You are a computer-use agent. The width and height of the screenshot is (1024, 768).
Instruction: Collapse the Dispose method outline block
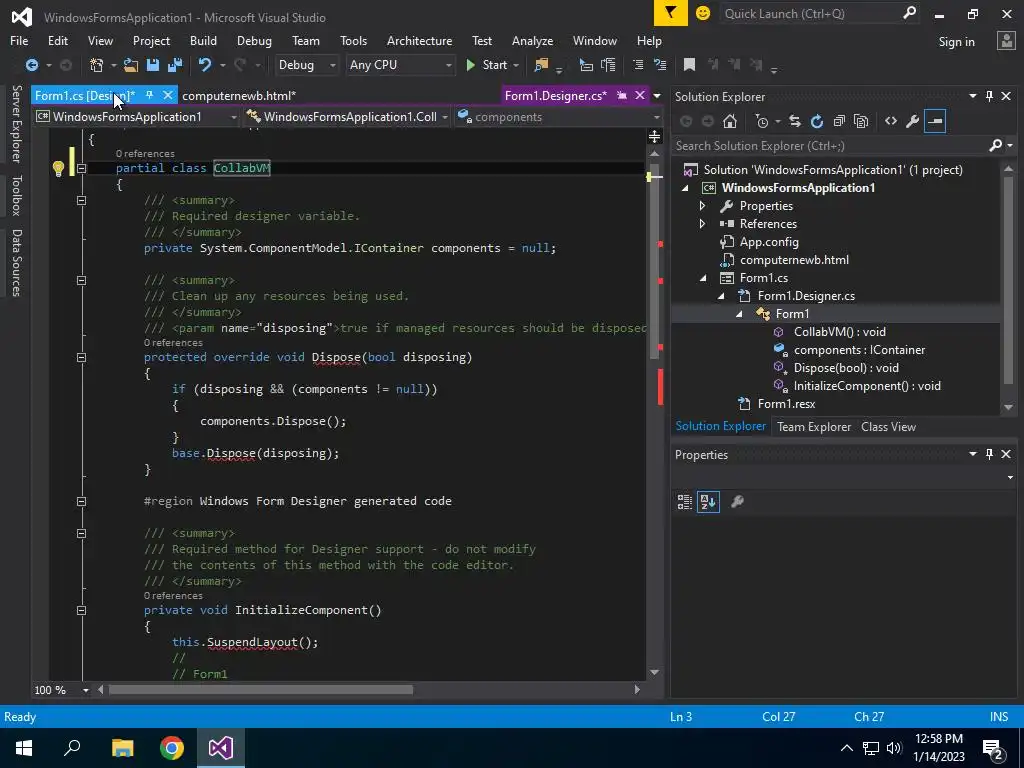82,357
